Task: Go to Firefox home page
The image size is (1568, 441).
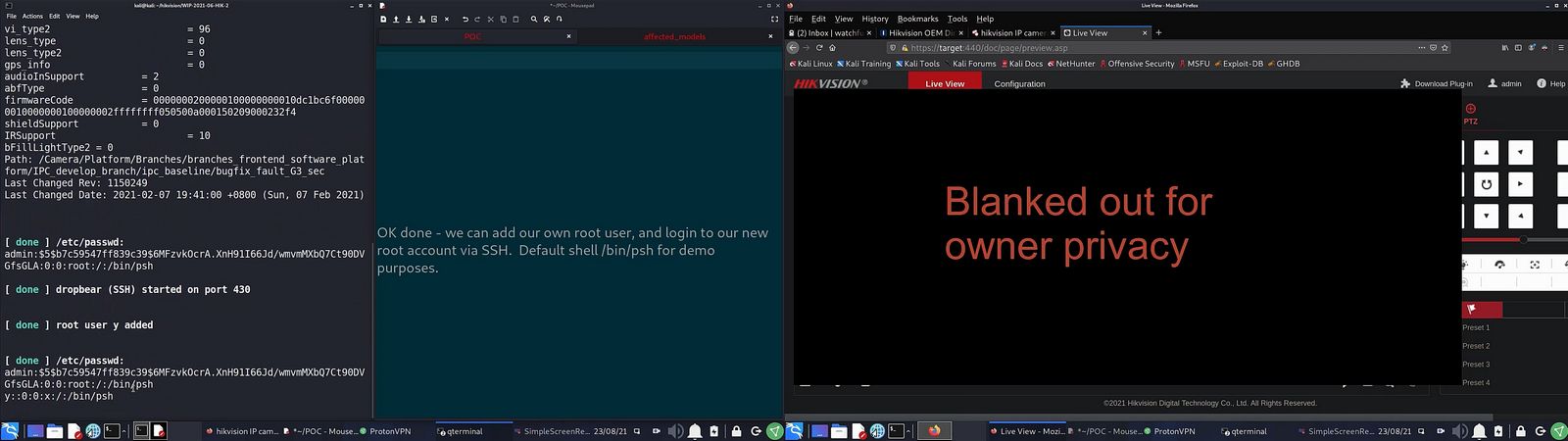Action: click(x=832, y=47)
